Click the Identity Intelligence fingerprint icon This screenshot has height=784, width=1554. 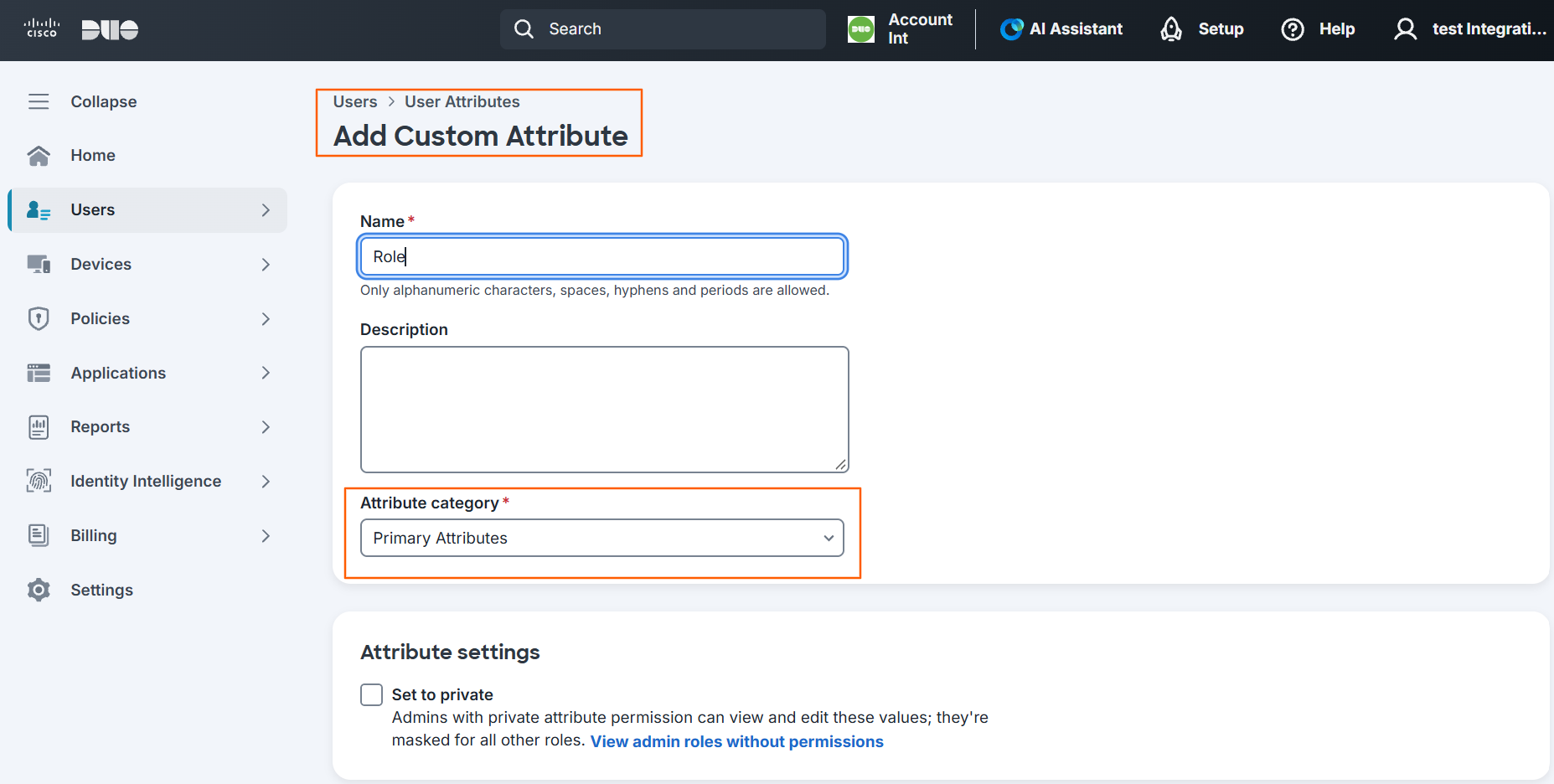39,481
